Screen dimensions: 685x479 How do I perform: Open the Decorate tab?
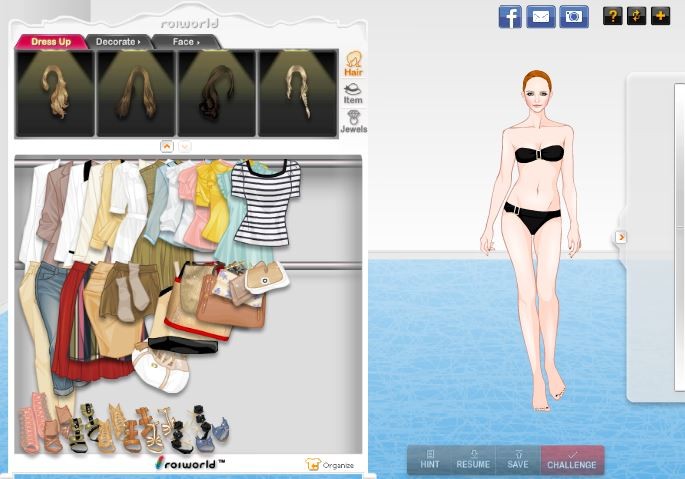(118, 42)
